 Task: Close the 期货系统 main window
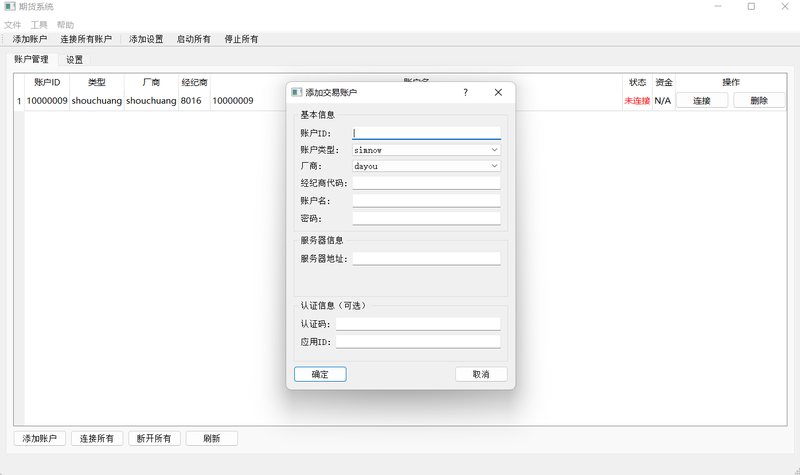(785, 7)
